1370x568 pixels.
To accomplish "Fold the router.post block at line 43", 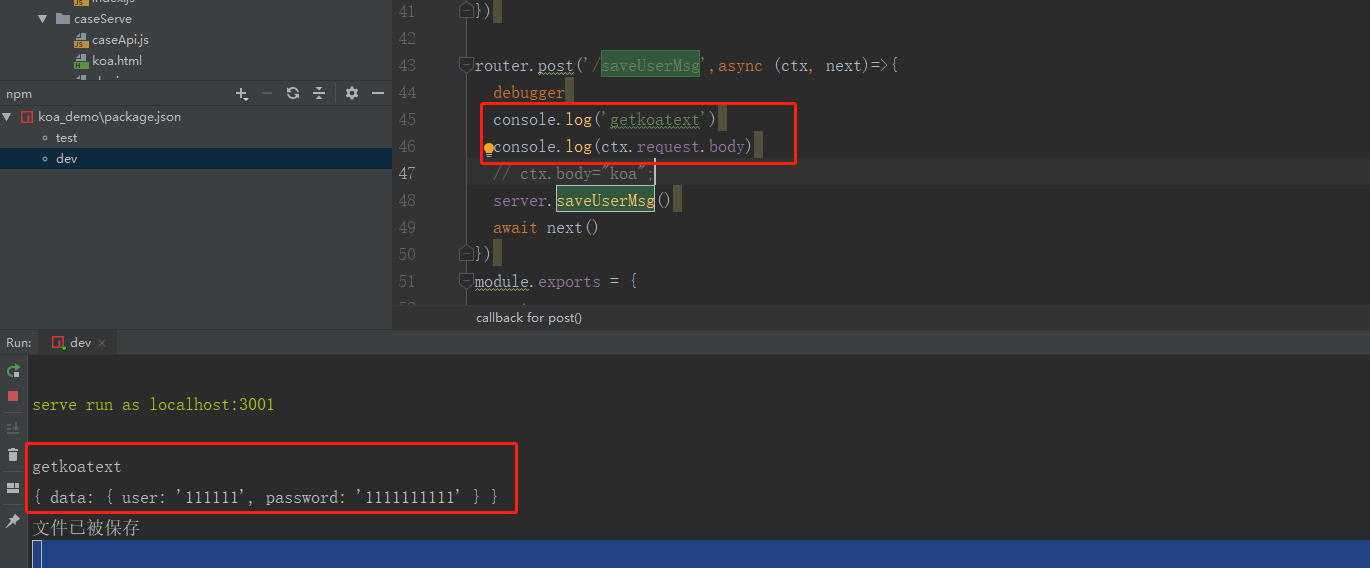I will pyautogui.click(x=466, y=65).
